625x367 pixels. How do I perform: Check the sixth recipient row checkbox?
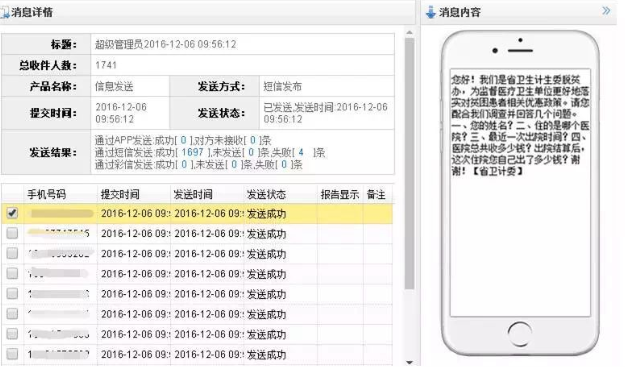tap(12, 314)
